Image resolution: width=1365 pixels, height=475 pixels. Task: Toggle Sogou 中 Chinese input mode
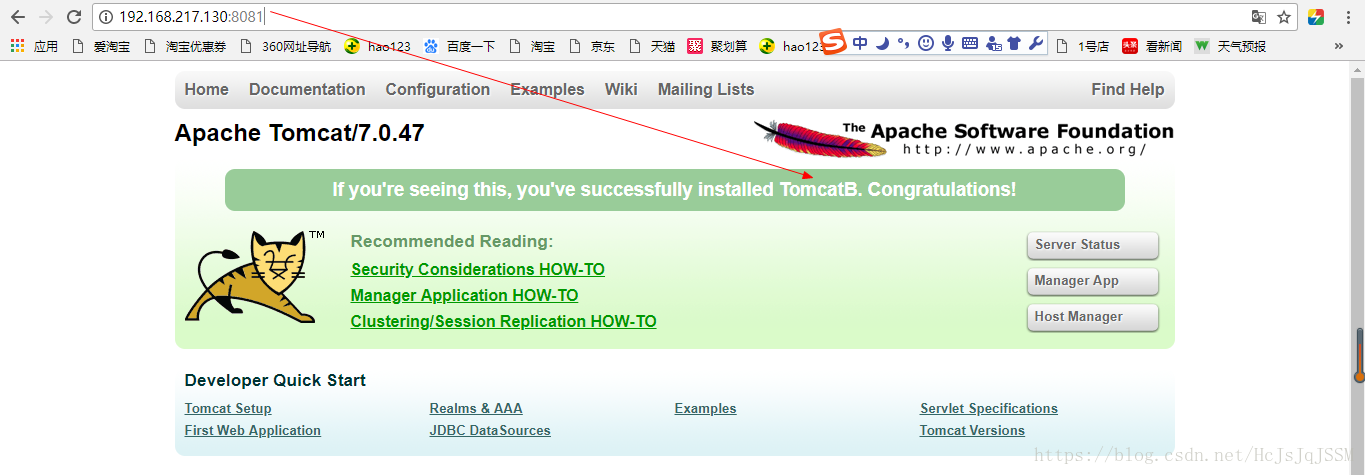coord(859,43)
